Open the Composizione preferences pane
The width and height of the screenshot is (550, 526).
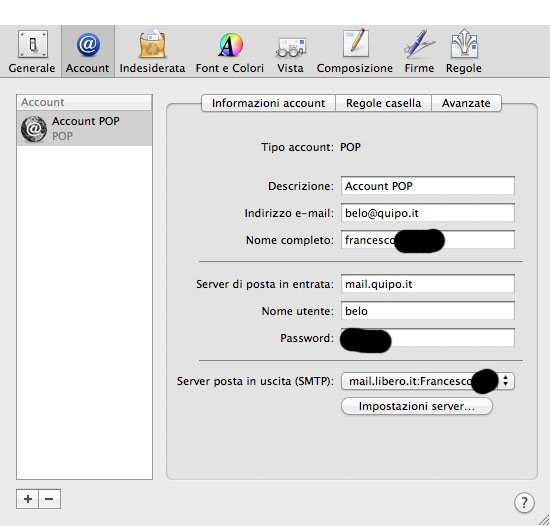(355, 52)
